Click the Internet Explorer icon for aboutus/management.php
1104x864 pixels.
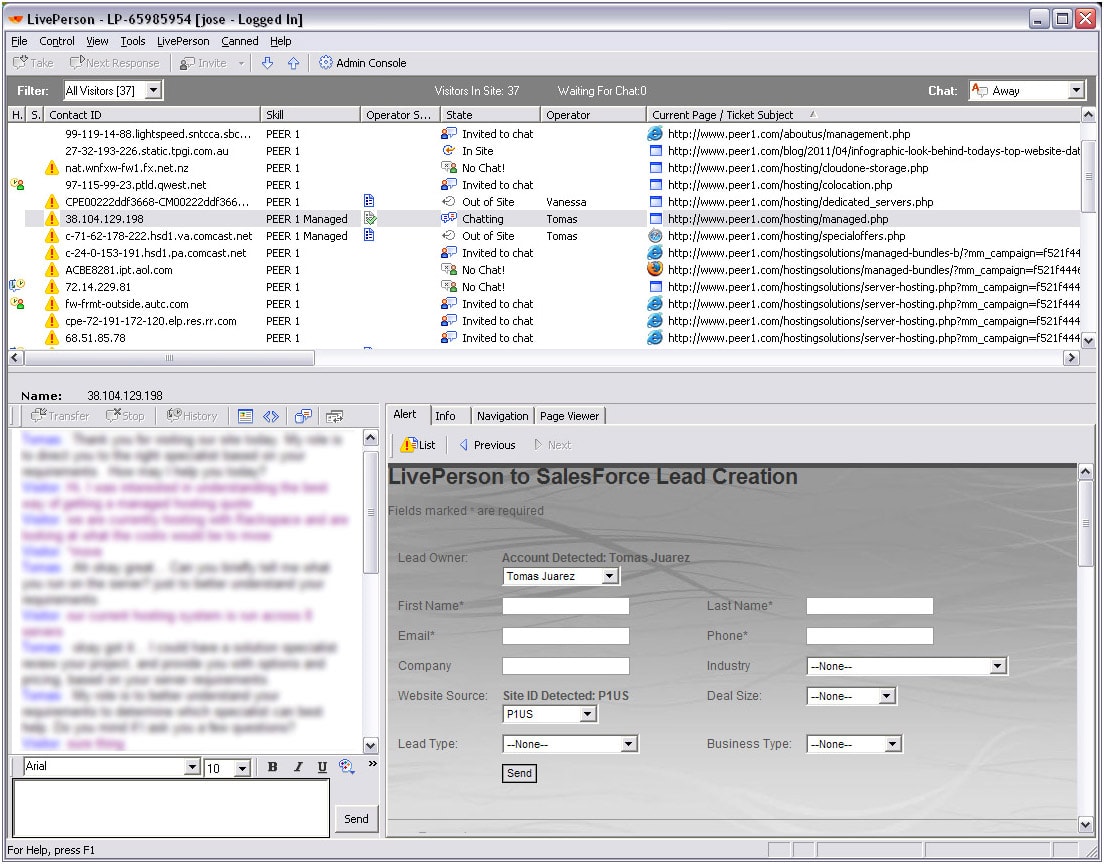click(655, 133)
